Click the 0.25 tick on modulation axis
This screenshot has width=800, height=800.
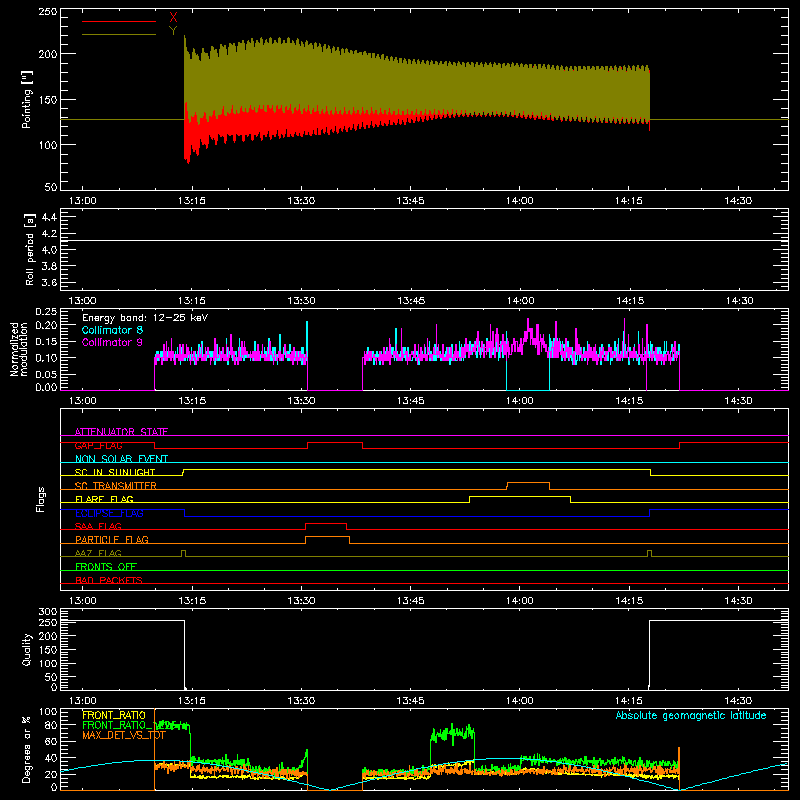point(46,312)
